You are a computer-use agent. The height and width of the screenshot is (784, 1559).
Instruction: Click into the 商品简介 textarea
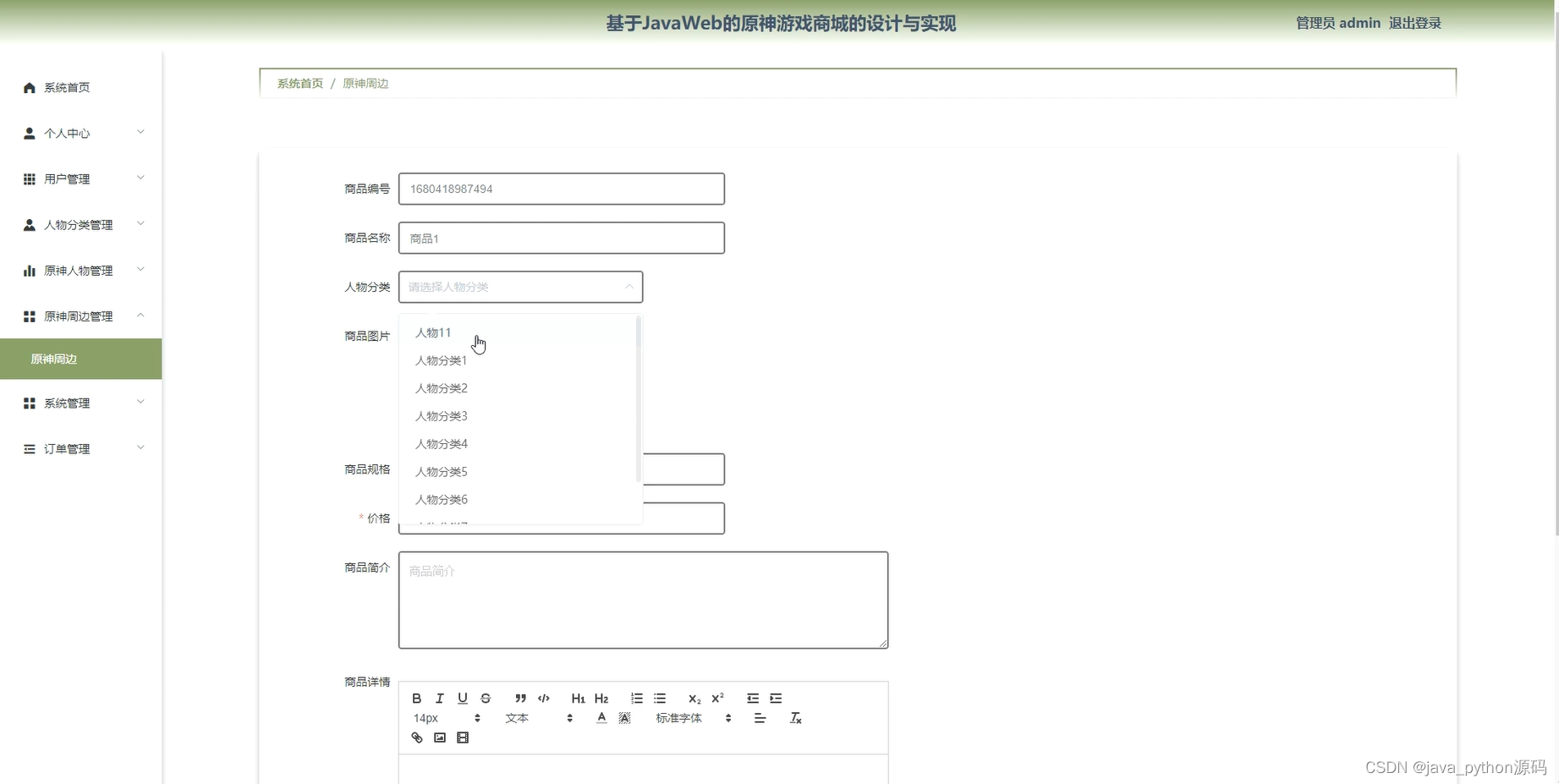click(x=644, y=600)
